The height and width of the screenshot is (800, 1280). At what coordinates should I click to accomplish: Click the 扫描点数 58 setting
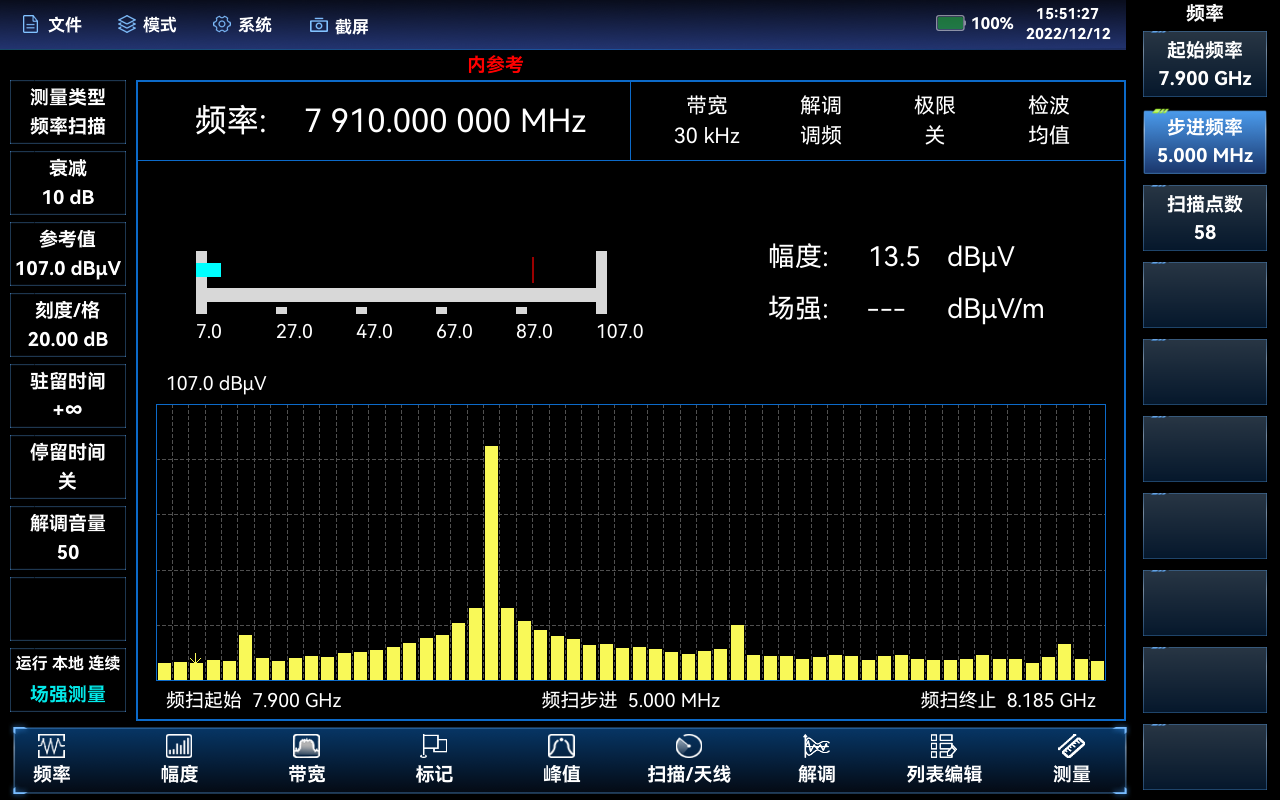point(1204,217)
